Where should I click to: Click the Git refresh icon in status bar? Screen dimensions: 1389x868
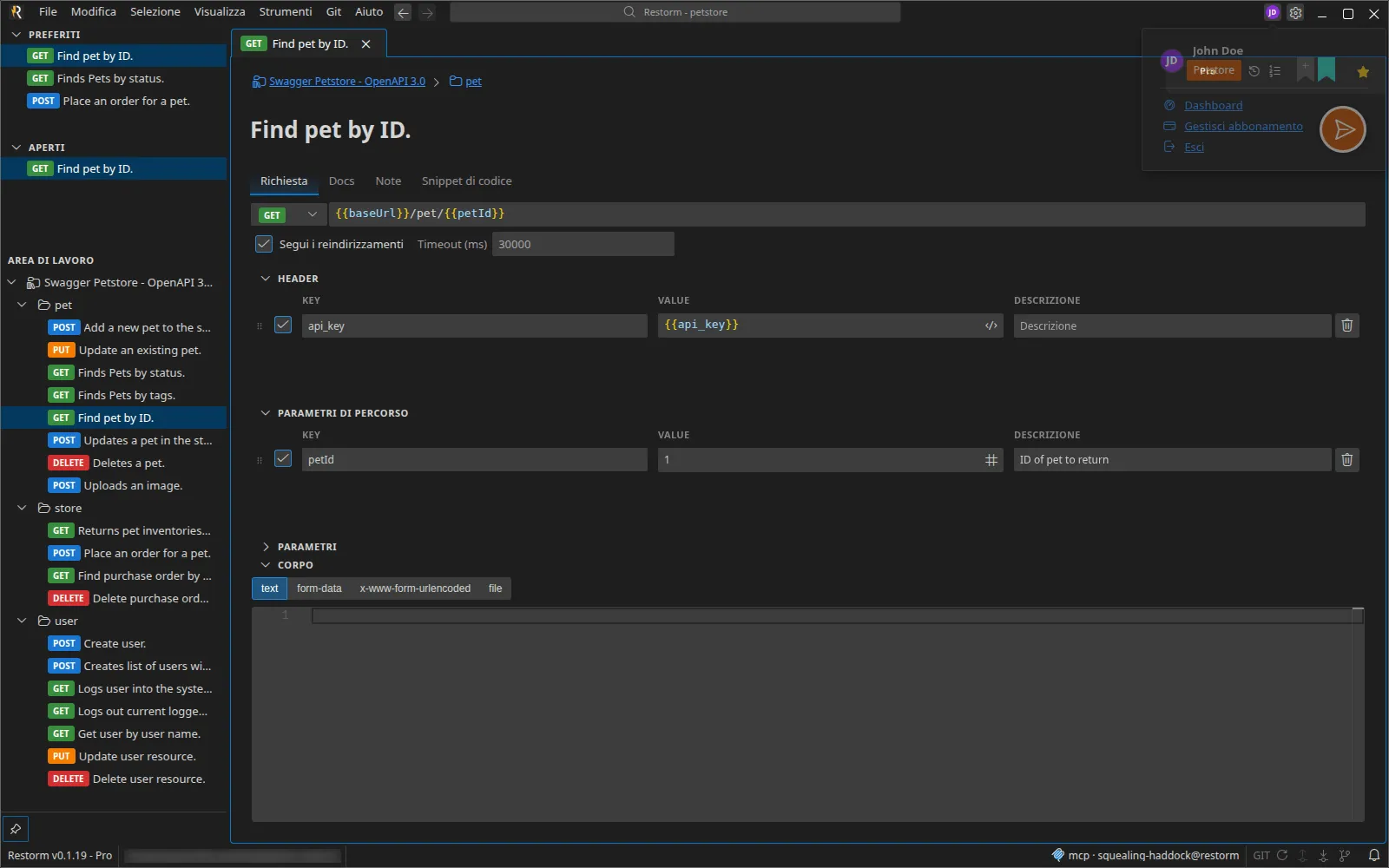pyautogui.click(x=1282, y=855)
